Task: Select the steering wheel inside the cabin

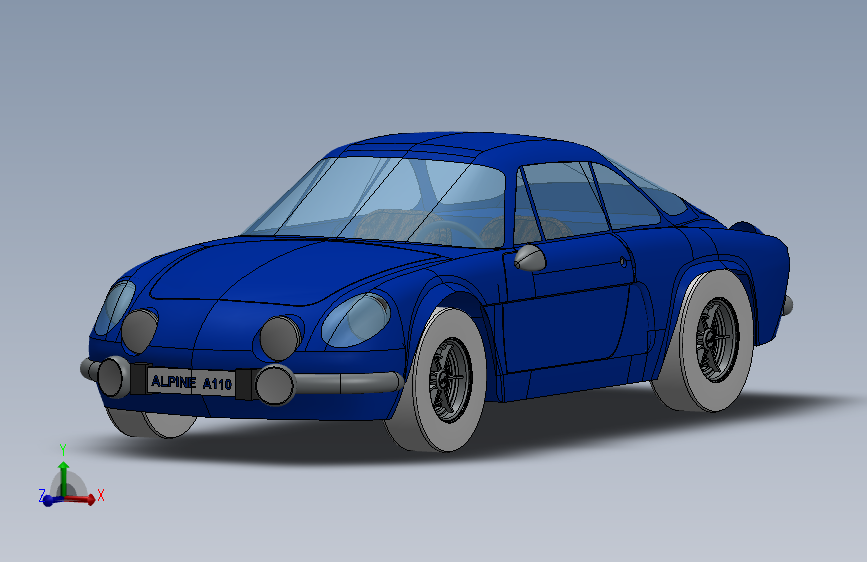Action: click(449, 233)
